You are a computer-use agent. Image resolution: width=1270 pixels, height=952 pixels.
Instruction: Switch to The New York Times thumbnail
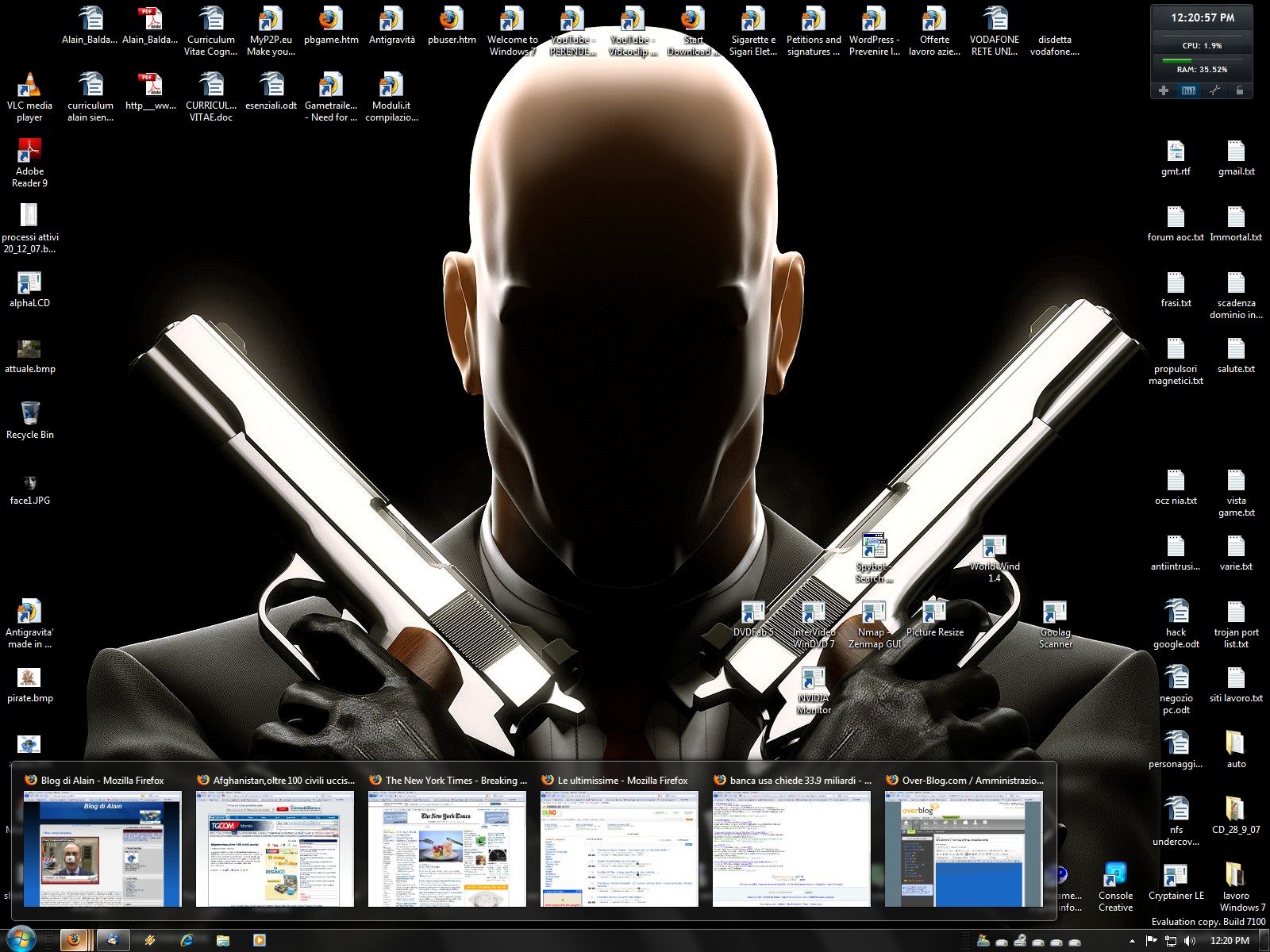[447, 841]
